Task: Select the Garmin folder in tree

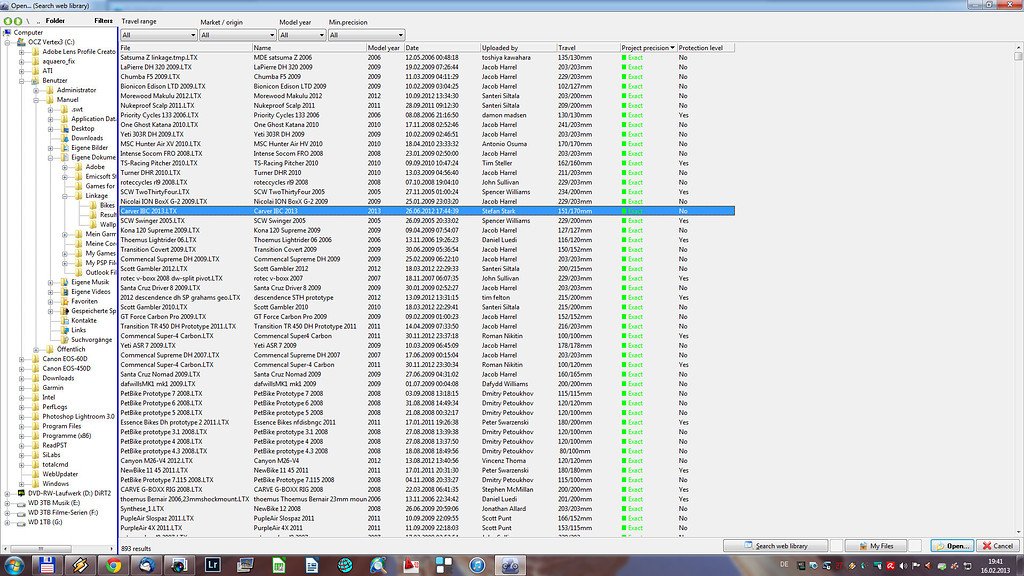Action: (x=53, y=388)
